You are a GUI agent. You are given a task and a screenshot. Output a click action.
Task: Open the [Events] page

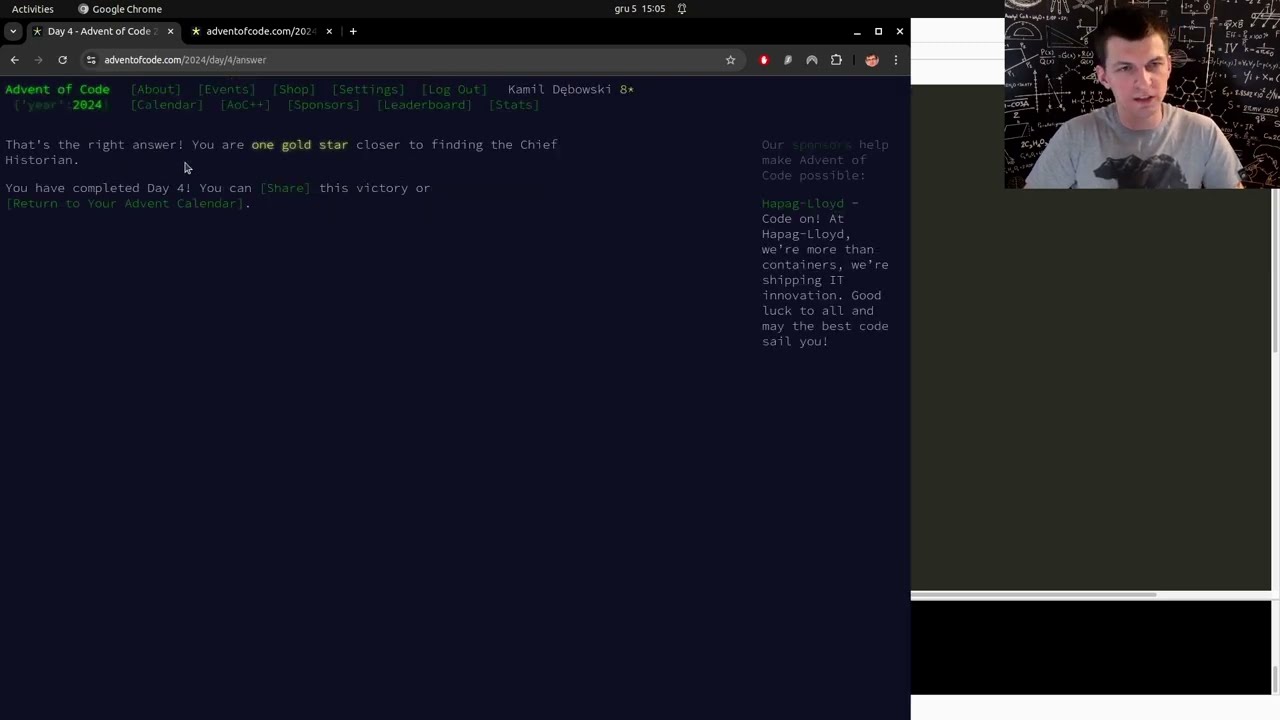click(227, 89)
